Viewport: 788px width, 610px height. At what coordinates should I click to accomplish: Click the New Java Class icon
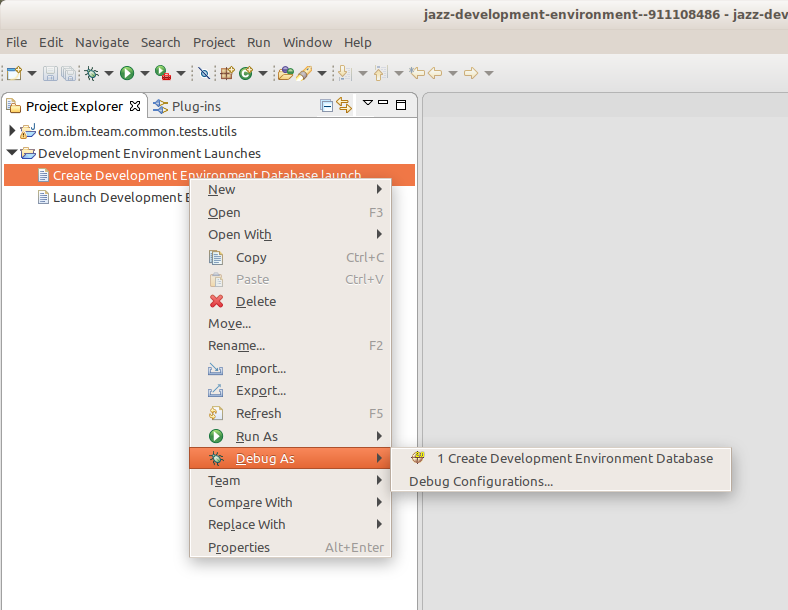click(246, 73)
